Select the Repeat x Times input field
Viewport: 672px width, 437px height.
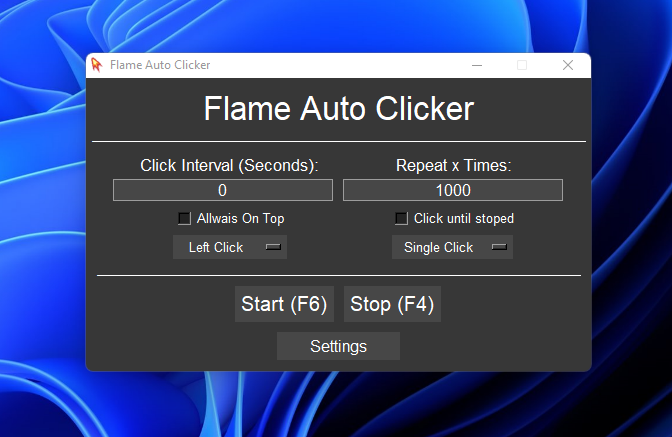[x=452, y=190]
